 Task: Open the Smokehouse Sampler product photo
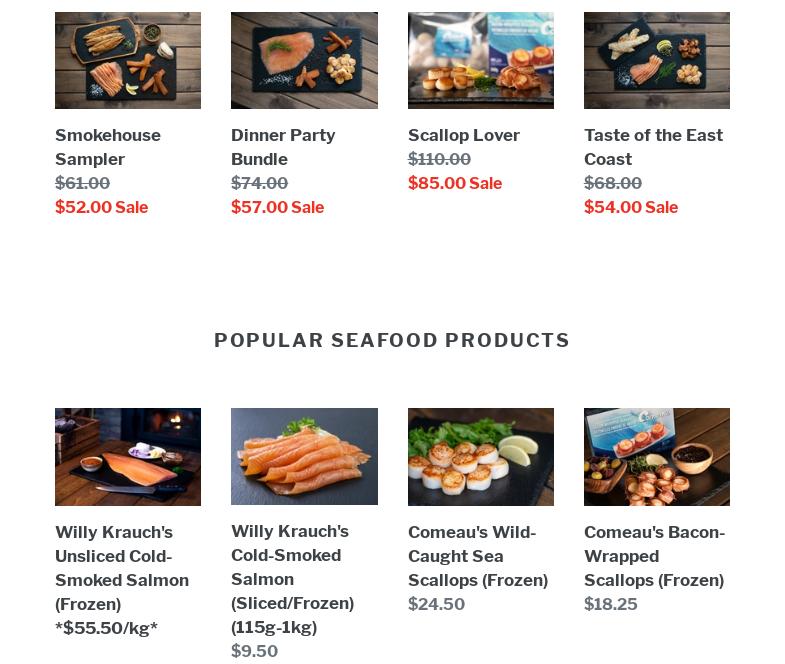coord(127,60)
